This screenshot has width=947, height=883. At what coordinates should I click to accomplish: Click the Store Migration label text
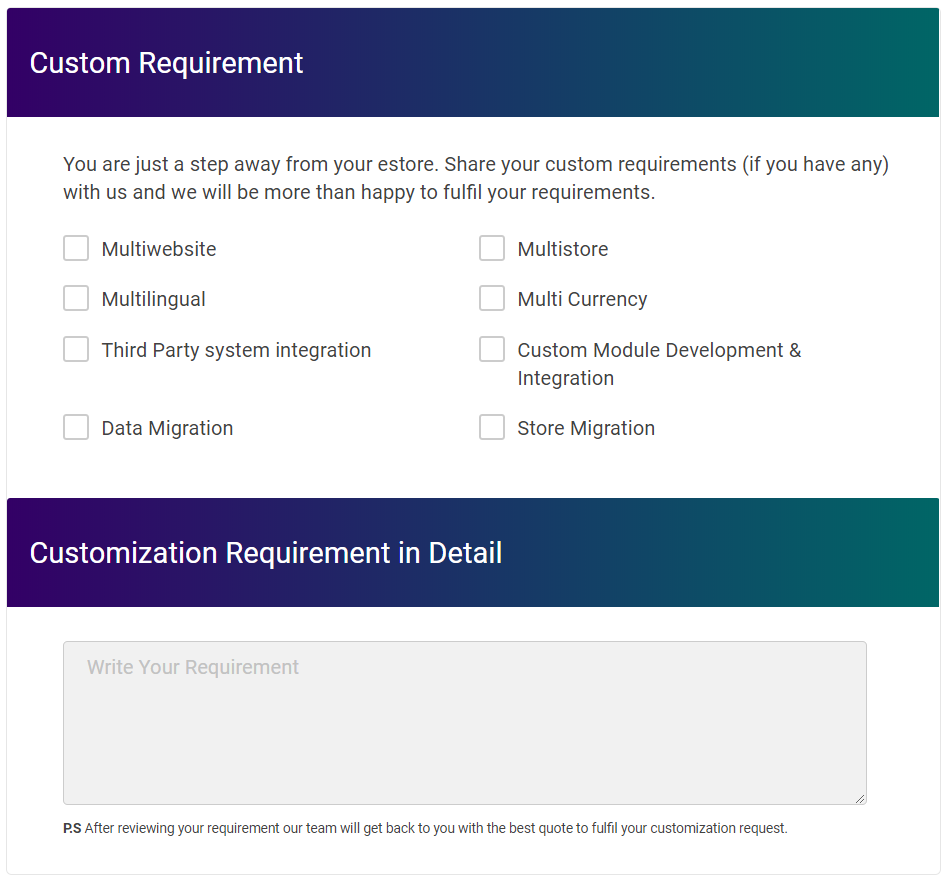coord(586,428)
